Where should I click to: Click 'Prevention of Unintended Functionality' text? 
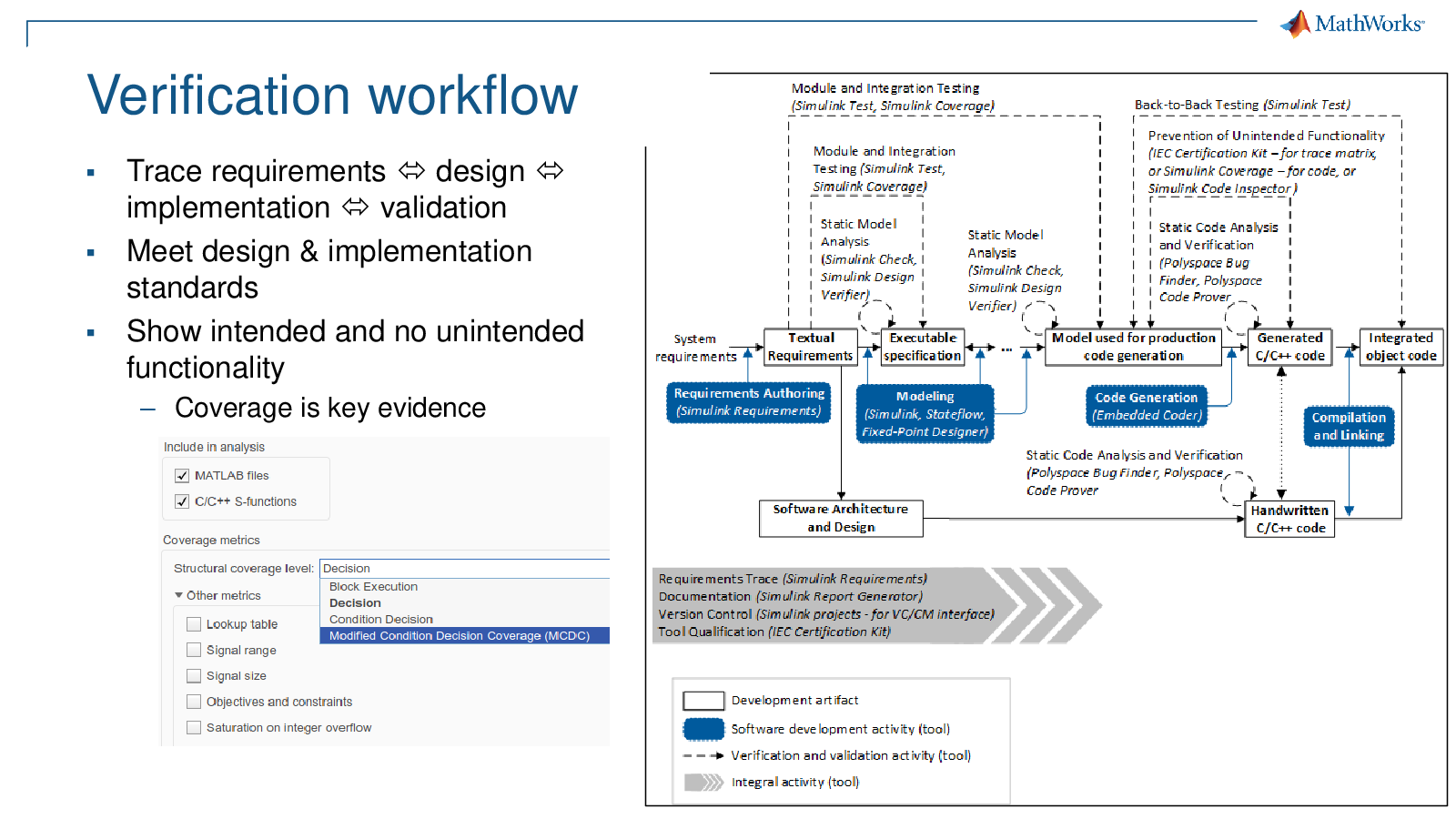click(1266, 136)
